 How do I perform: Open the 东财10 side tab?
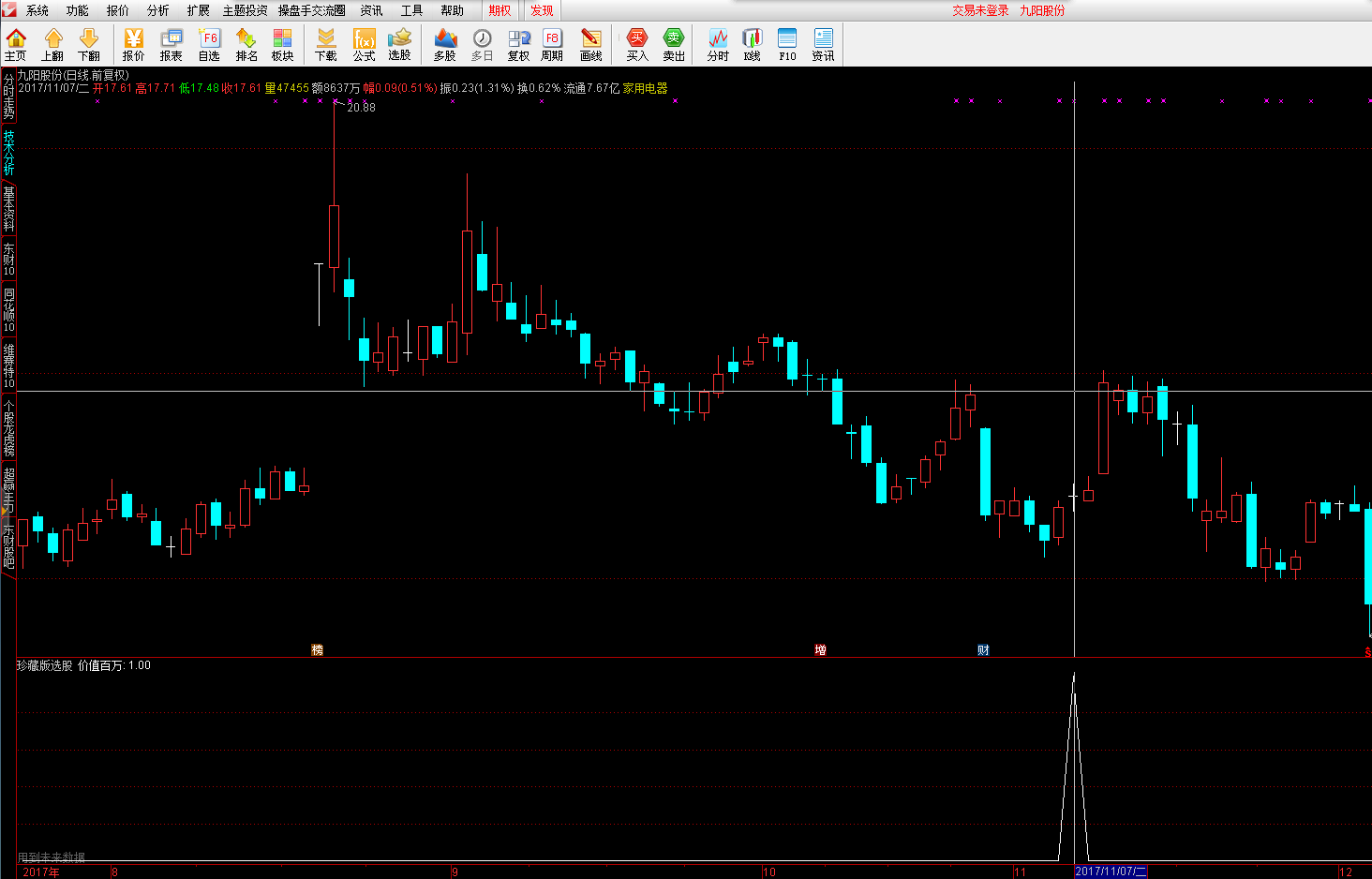coord(8,260)
